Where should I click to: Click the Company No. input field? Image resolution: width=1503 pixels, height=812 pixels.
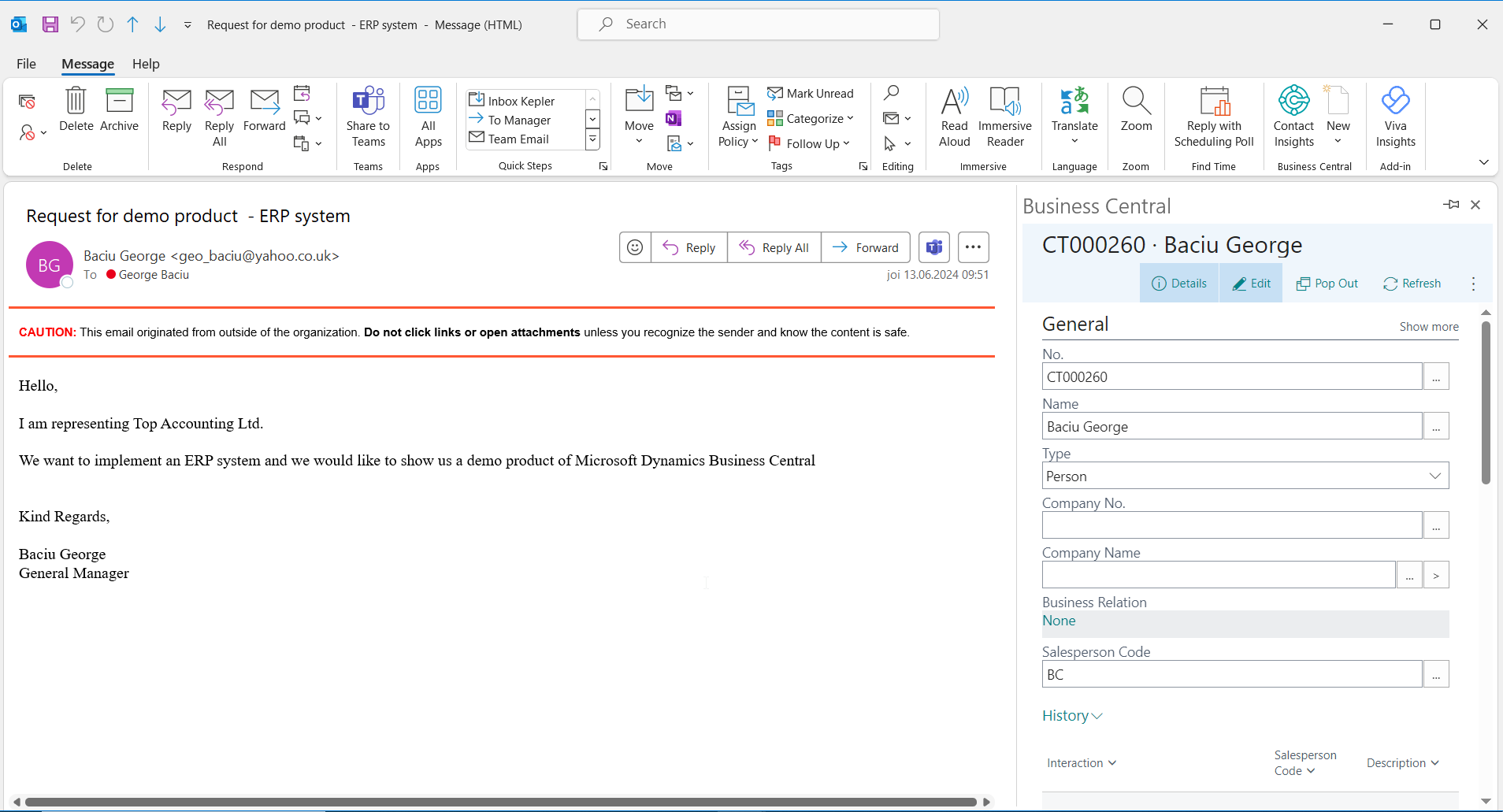1232,525
